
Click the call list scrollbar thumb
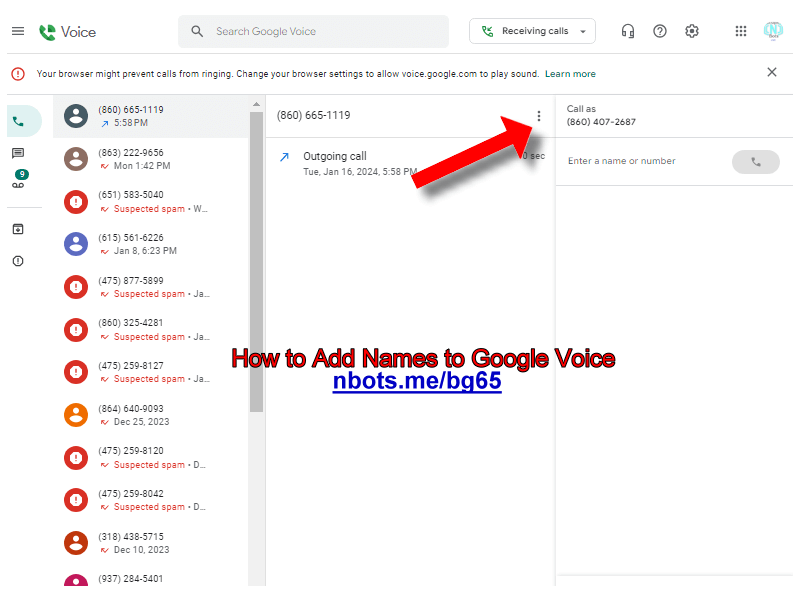[256, 262]
